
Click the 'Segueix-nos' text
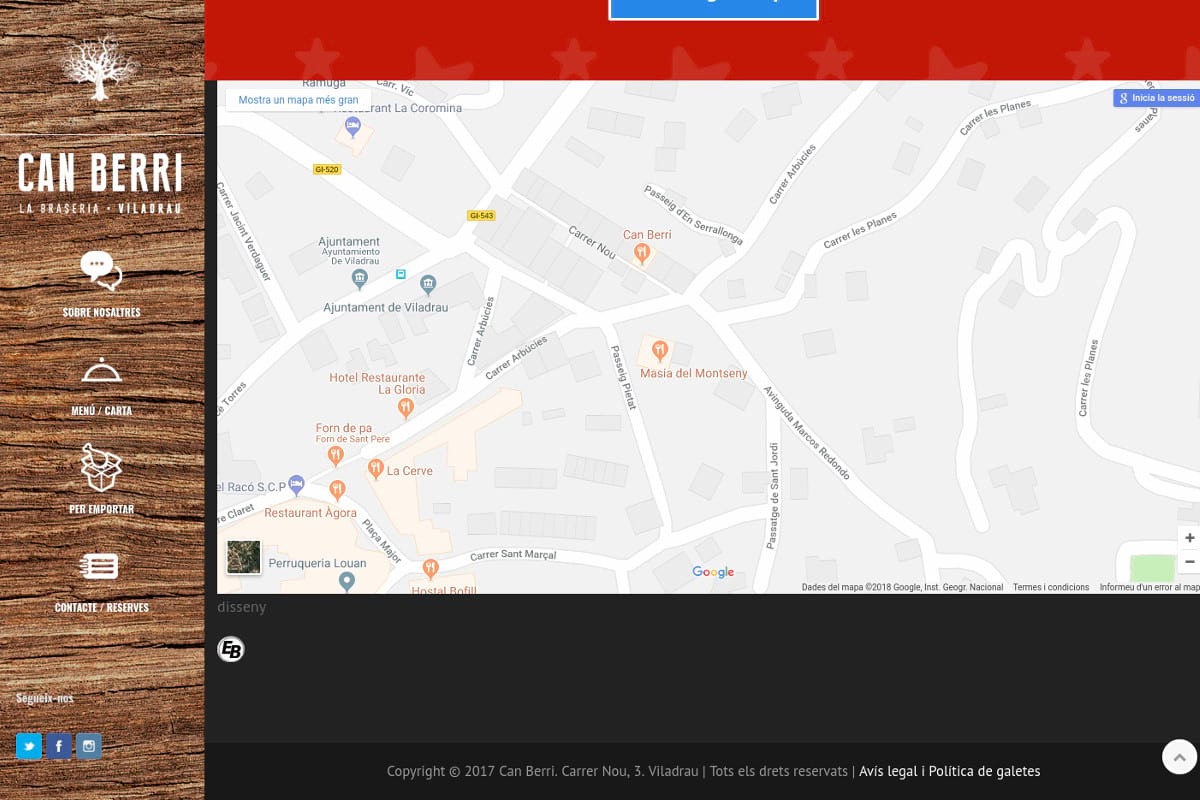point(45,698)
